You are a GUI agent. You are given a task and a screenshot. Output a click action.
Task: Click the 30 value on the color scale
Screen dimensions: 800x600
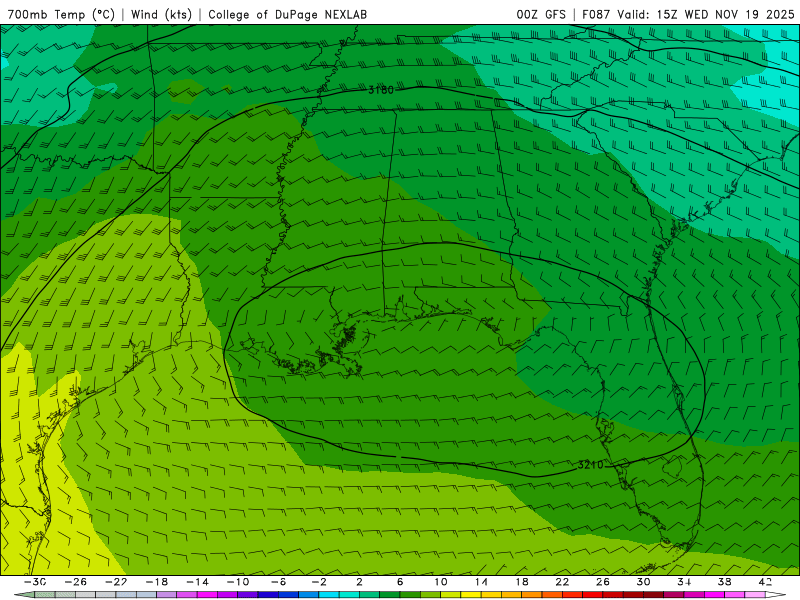[x=643, y=582]
